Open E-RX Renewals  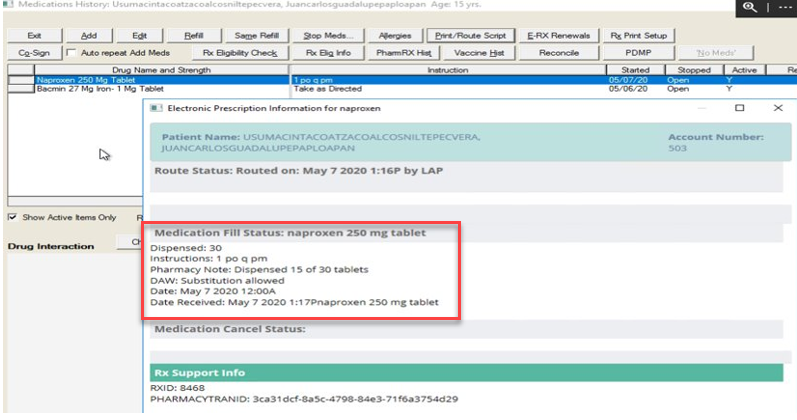point(558,36)
